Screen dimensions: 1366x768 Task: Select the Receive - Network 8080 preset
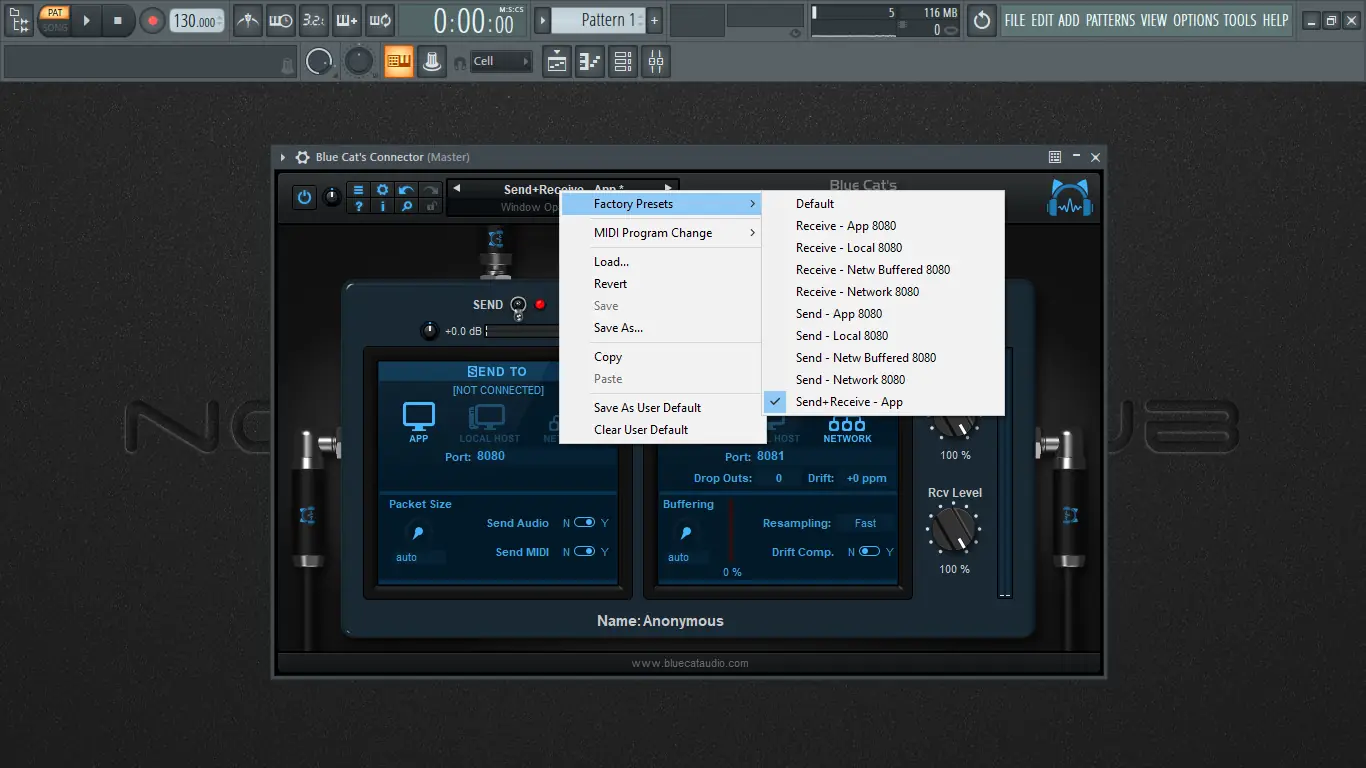coord(857,292)
